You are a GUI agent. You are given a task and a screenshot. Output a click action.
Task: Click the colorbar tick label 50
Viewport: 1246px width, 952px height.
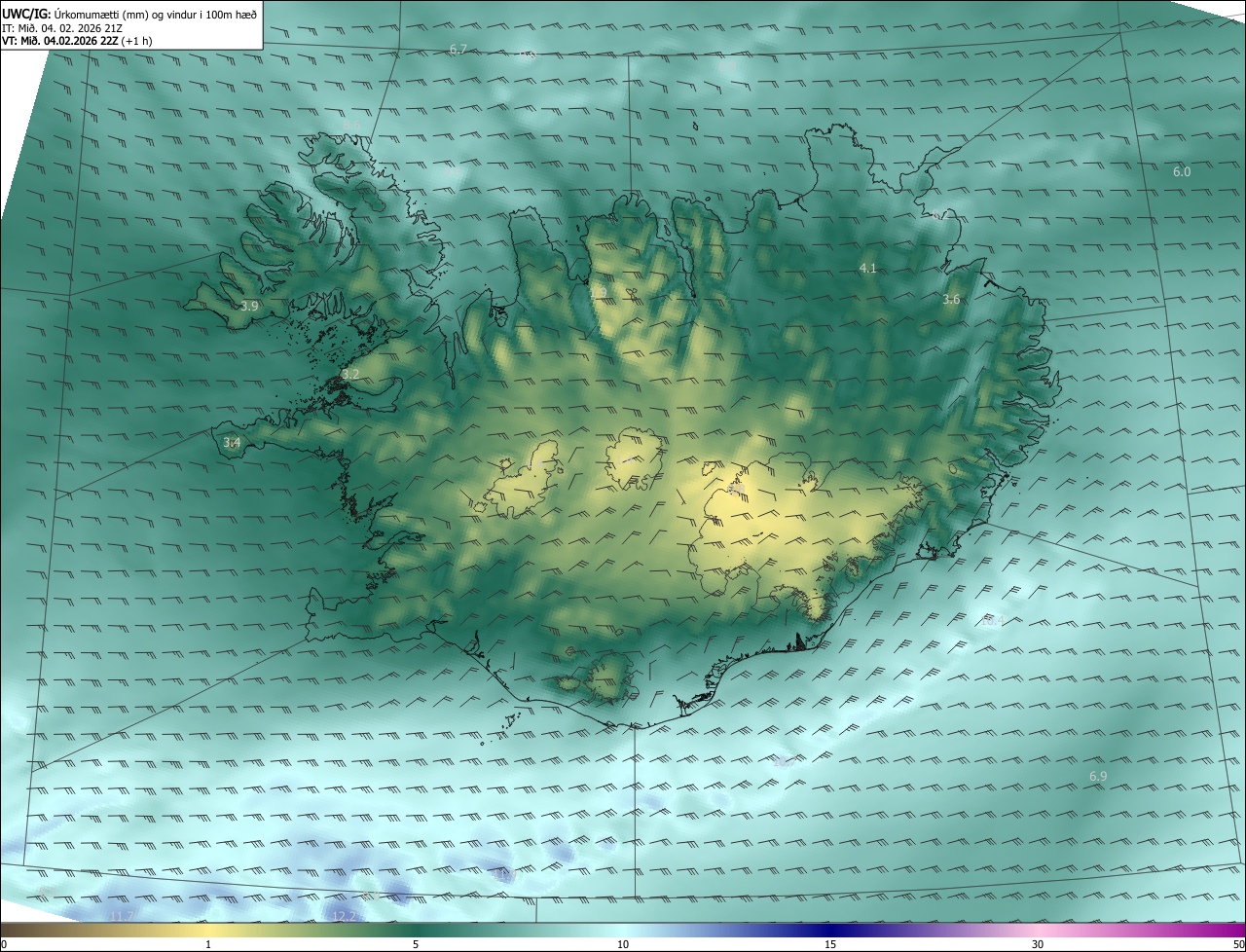[1238, 944]
